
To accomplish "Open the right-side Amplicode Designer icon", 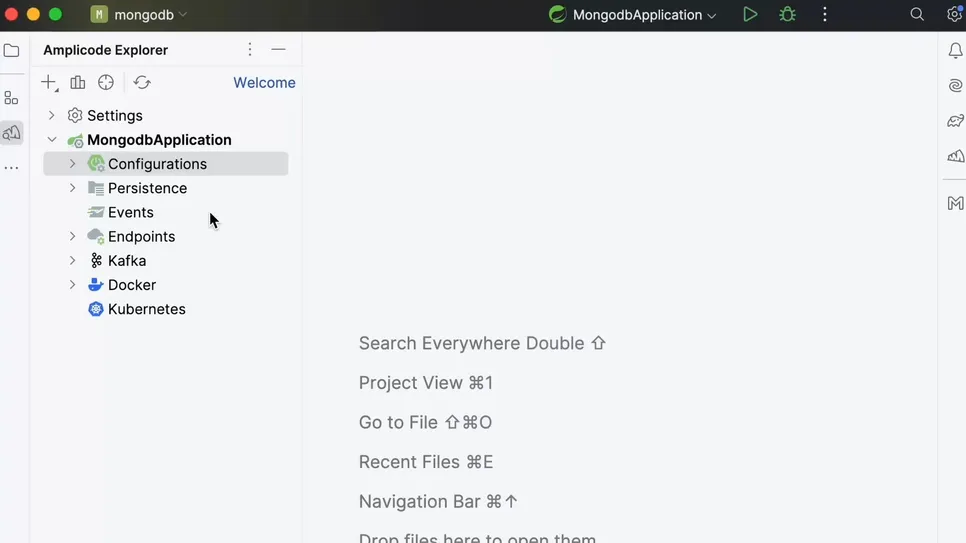I will point(955,156).
